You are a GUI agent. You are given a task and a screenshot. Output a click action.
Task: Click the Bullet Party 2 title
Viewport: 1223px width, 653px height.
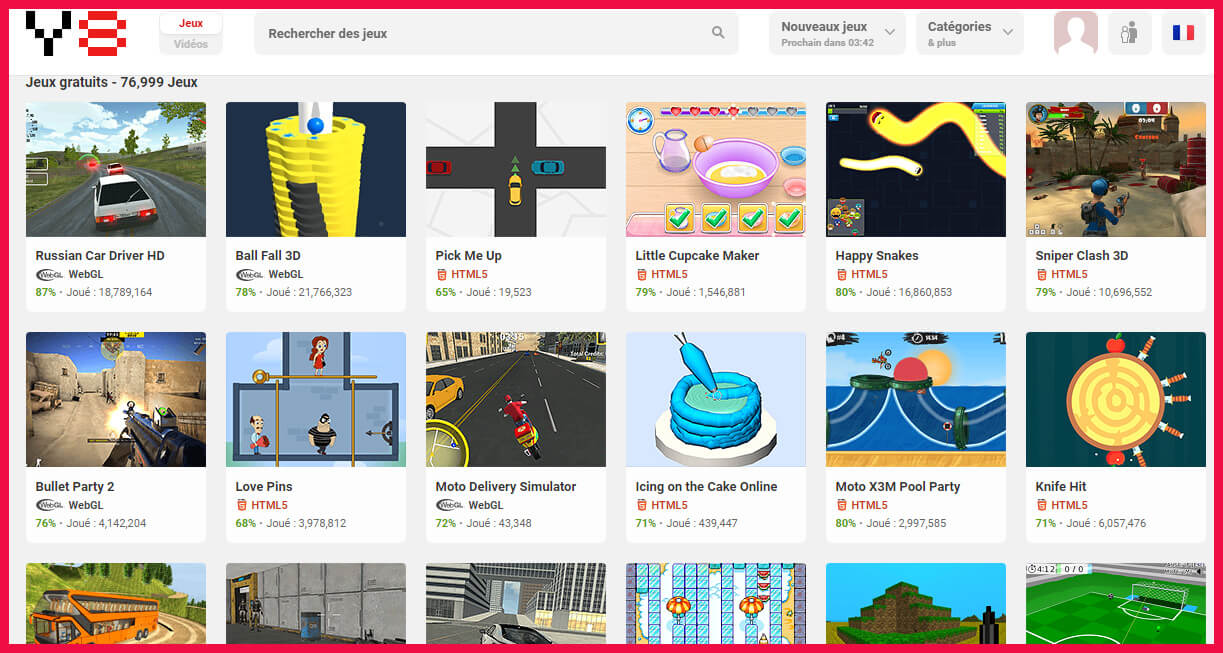coord(75,487)
